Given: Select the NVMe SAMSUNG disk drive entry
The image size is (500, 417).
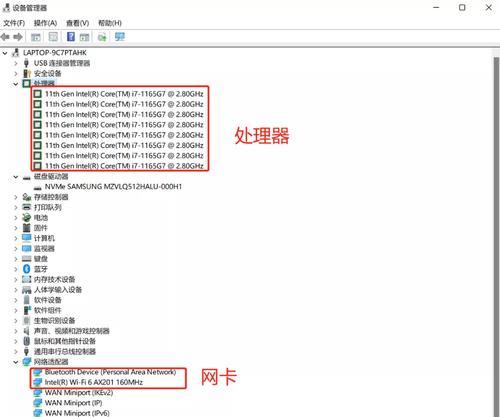Looking at the screenshot, I should tap(113, 187).
